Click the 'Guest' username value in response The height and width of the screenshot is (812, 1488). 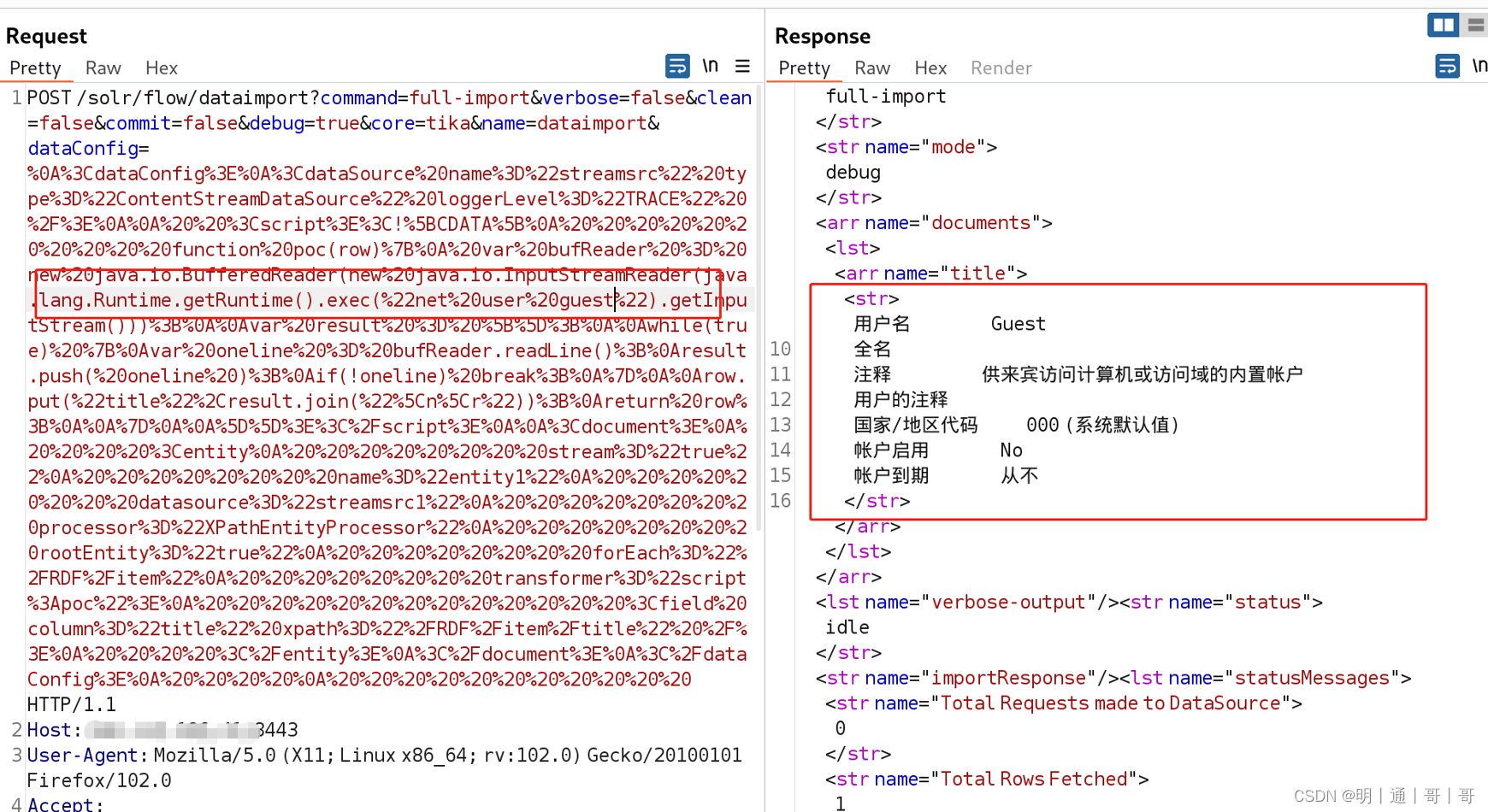click(x=1018, y=323)
